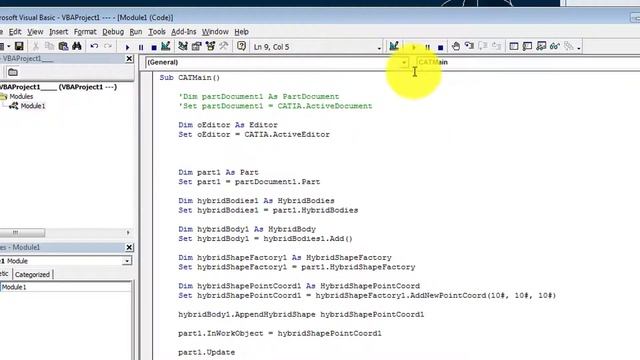
Task: Select Module1 in the project tree
Action: tap(33, 106)
